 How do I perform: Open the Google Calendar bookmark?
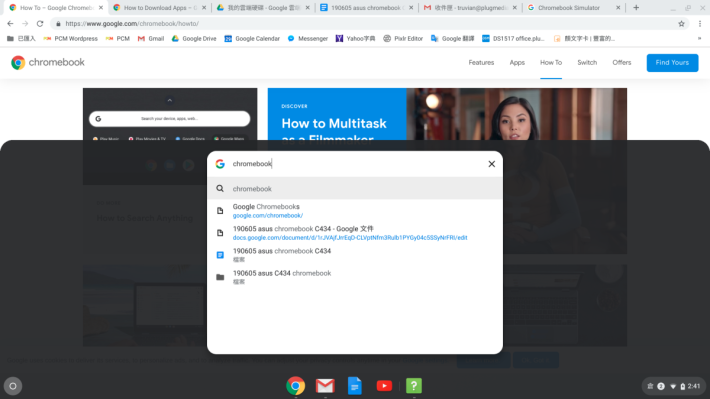252,38
